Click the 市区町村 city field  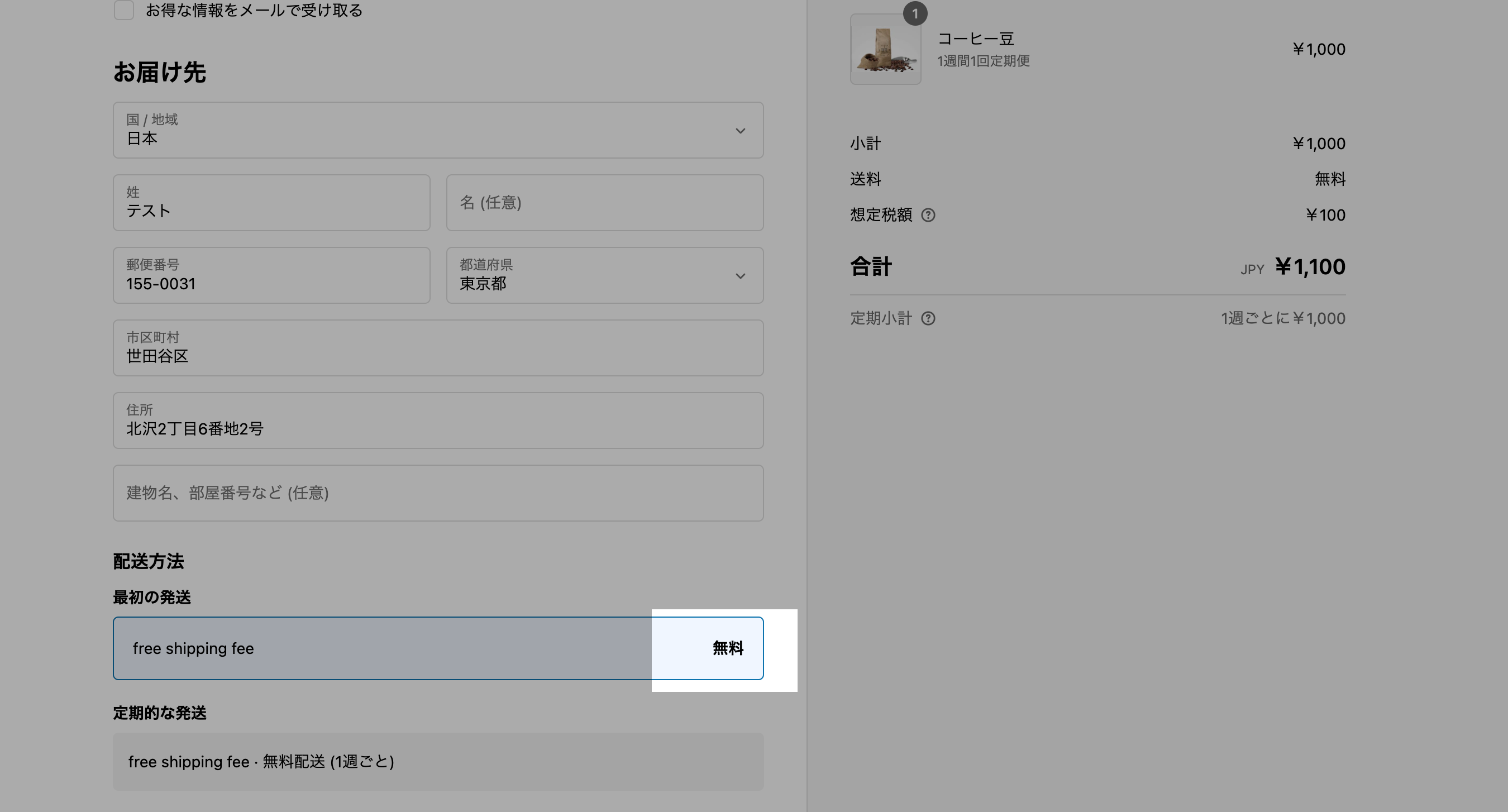437,348
